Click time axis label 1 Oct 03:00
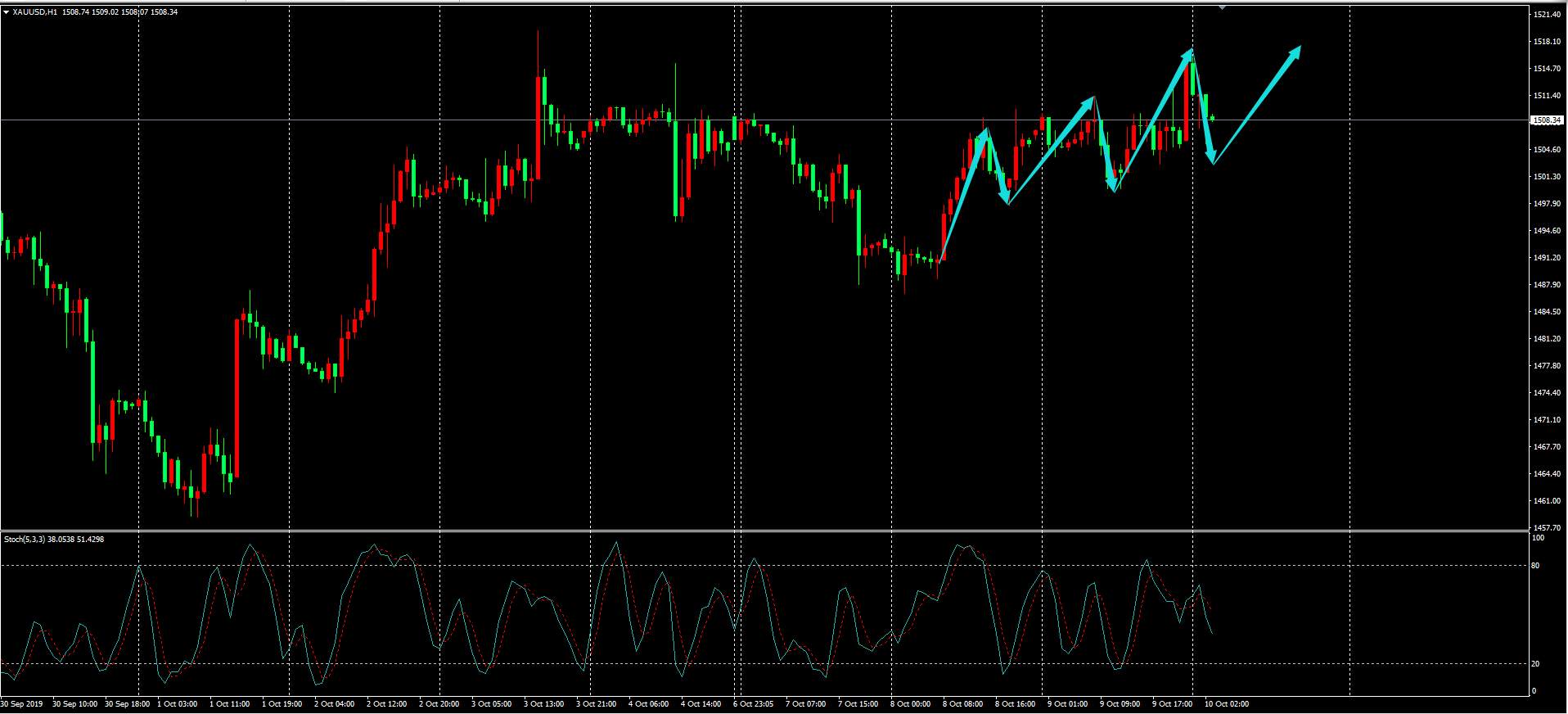The height and width of the screenshot is (714, 1568). coord(178,704)
